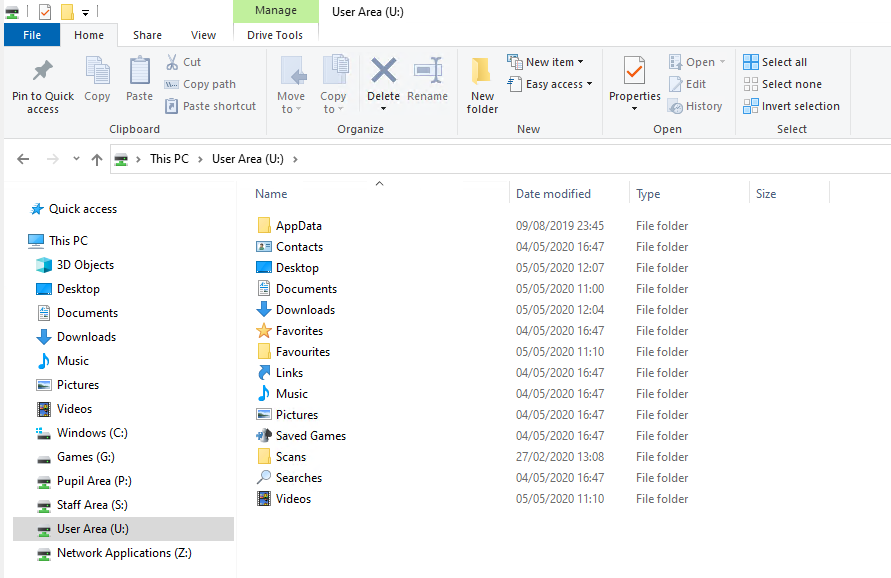Switch to the Share tab
This screenshot has height=578, width=891.
(x=147, y=35)
